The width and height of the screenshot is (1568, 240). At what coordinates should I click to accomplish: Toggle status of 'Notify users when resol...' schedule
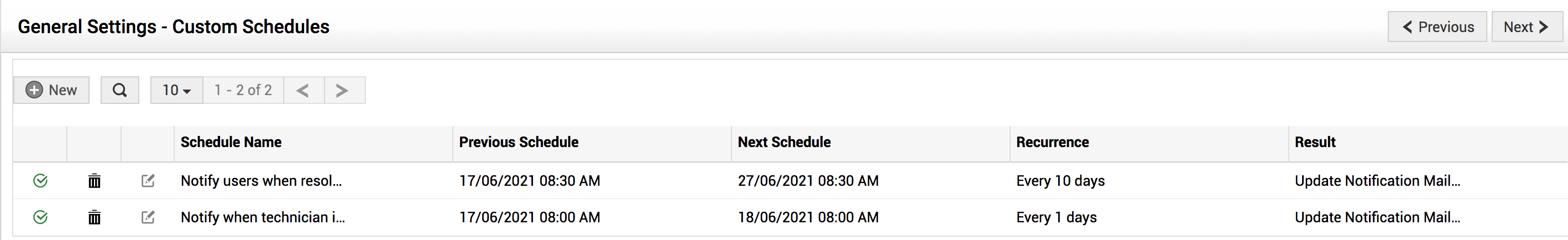pos(40,181)
